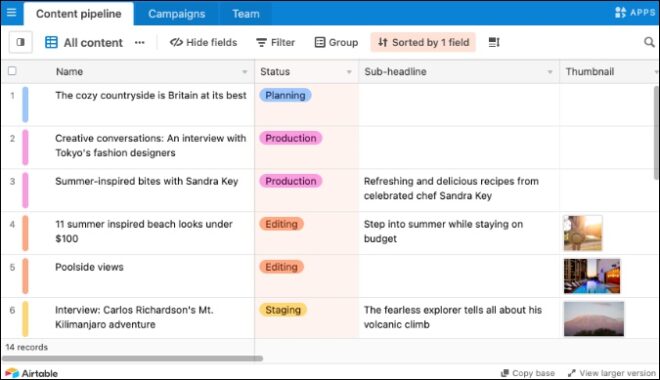Image resolution: width=660 pixels, height=380 pixels.
Task: Click the All content grid icon
Action: [51, 43]
